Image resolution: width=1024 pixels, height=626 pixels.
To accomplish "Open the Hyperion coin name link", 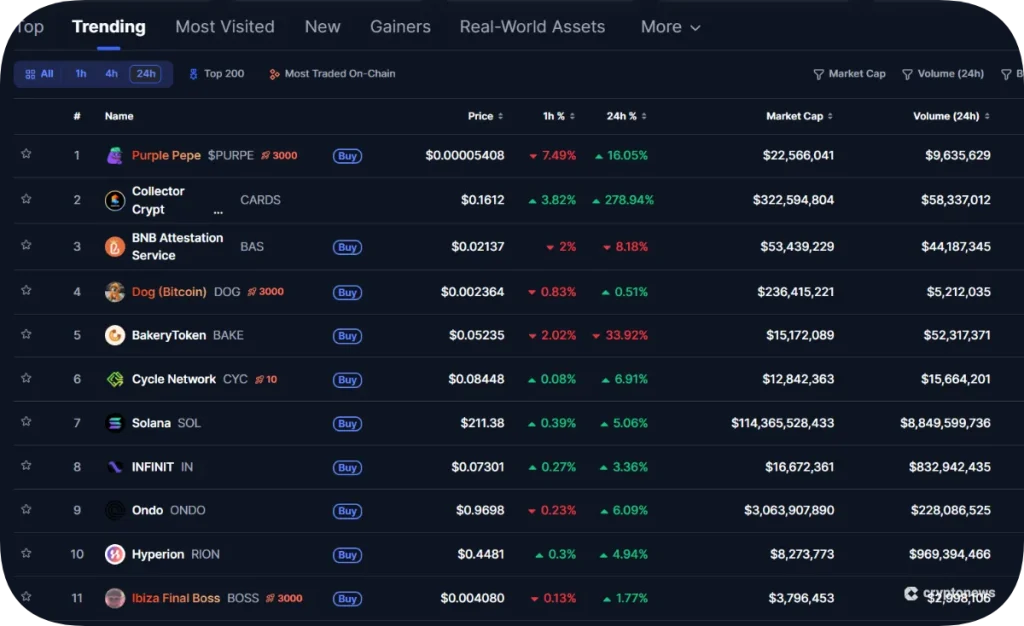I will [157, 554].
